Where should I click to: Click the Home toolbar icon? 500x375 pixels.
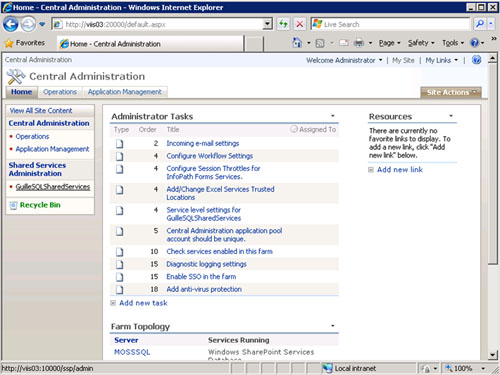click(x=297, y=43)
